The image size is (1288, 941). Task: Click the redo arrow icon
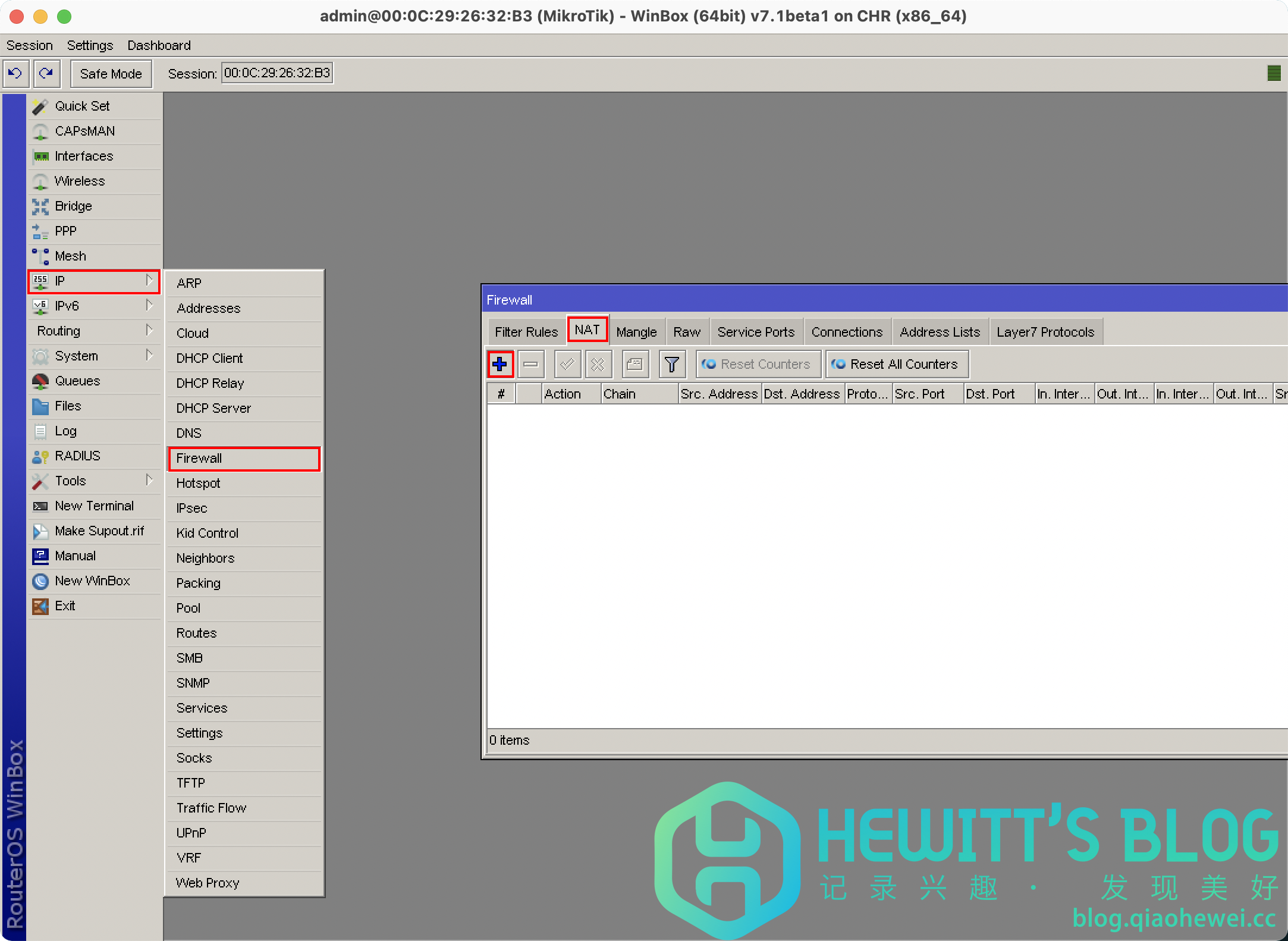(x=46, y=74)
